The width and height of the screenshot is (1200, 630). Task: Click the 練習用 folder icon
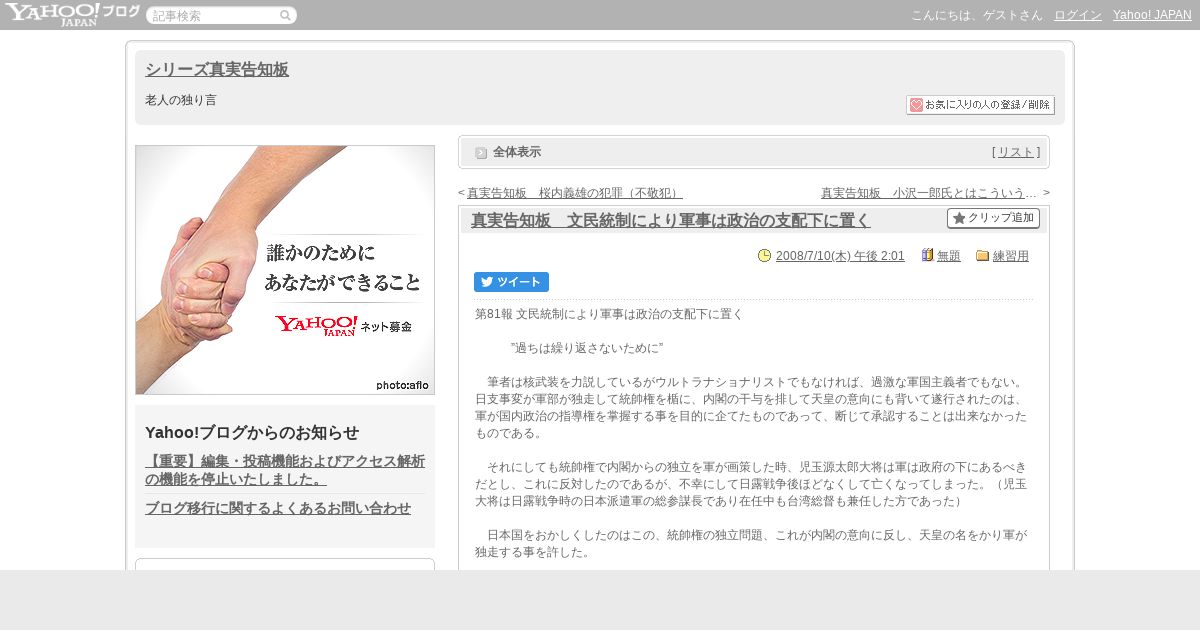coord(982,256)
